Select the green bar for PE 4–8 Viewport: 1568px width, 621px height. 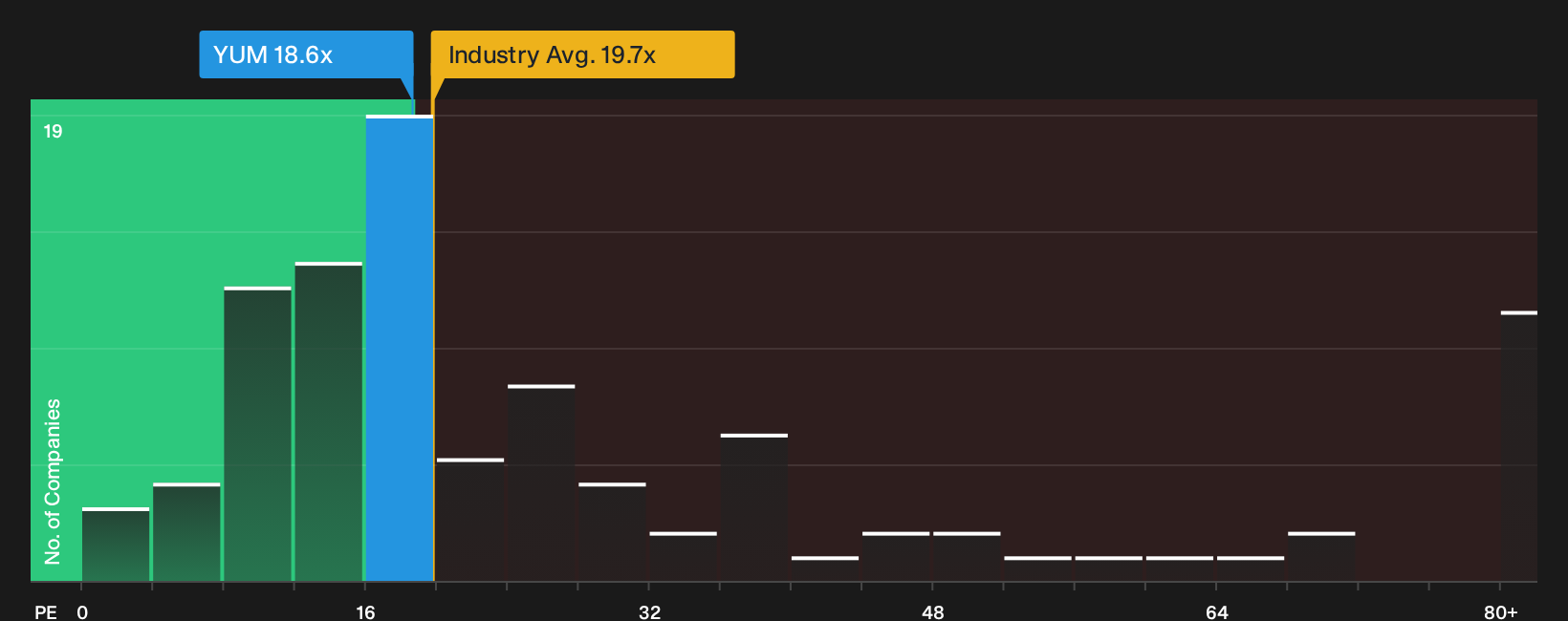tap(186, 532)
